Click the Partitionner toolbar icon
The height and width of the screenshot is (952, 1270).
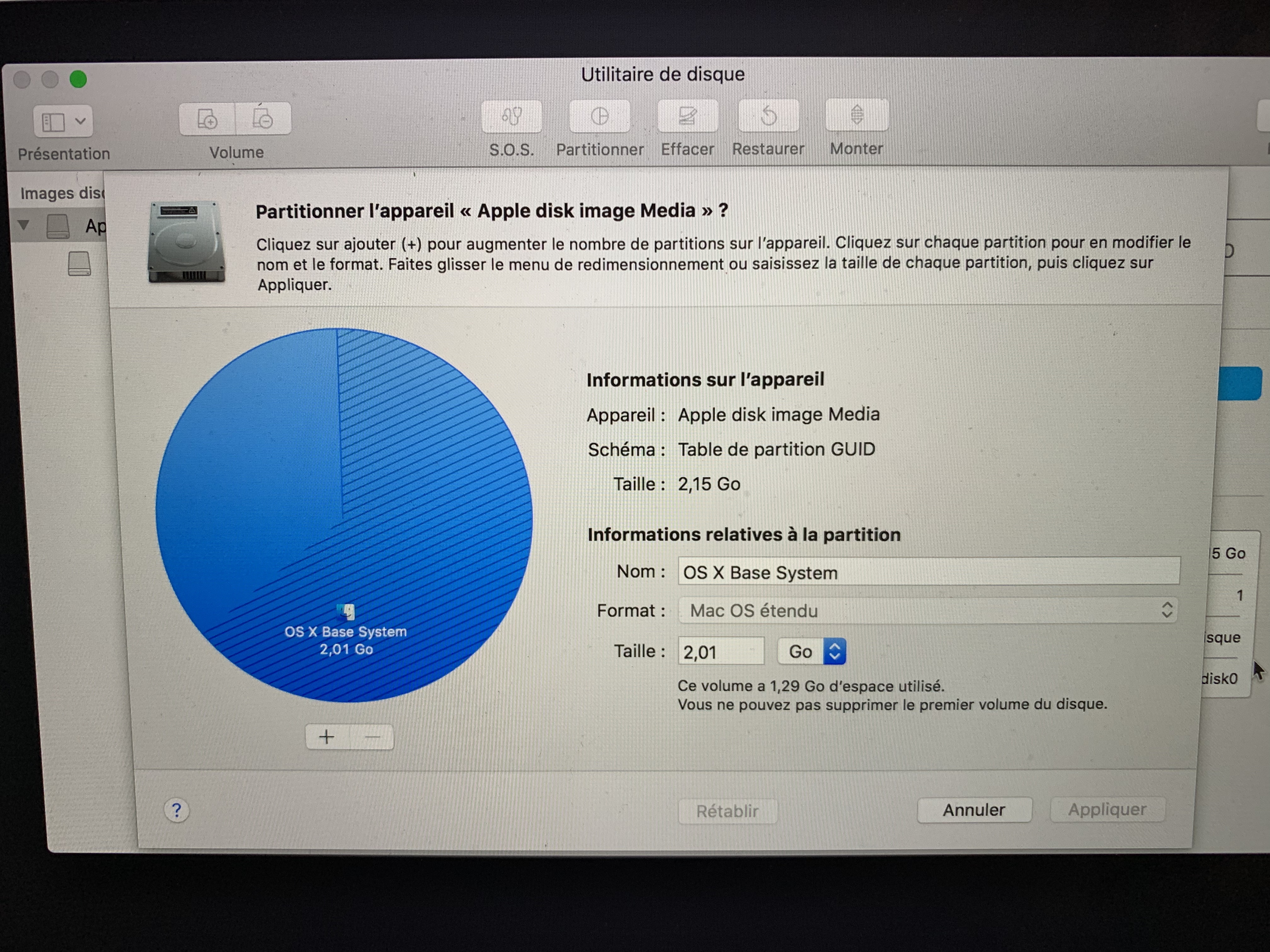(599, 116)
